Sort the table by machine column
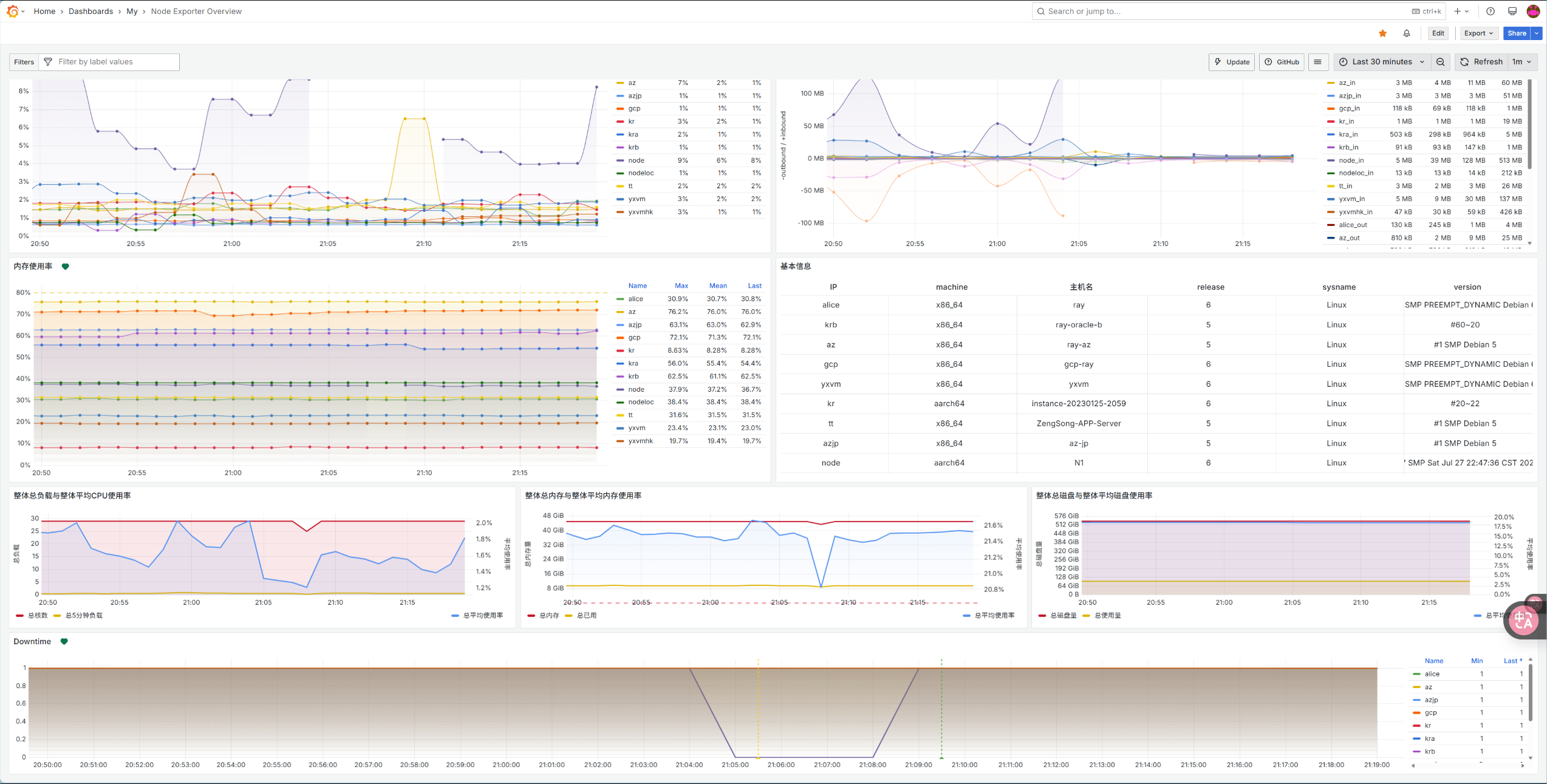 [952, 287]
